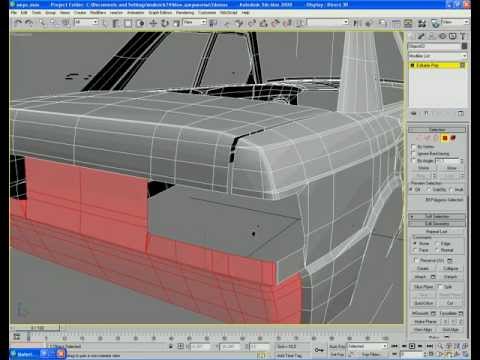Pick the Select and Scale tool

pyautogui.click(x=177, y=23)
